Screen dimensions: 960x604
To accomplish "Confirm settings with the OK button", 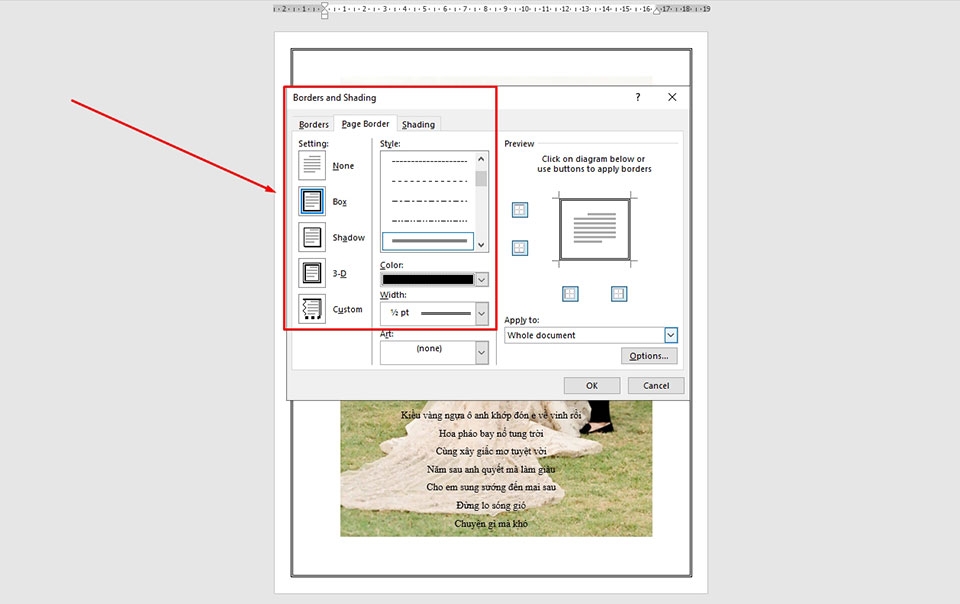I will pos(591,385).
